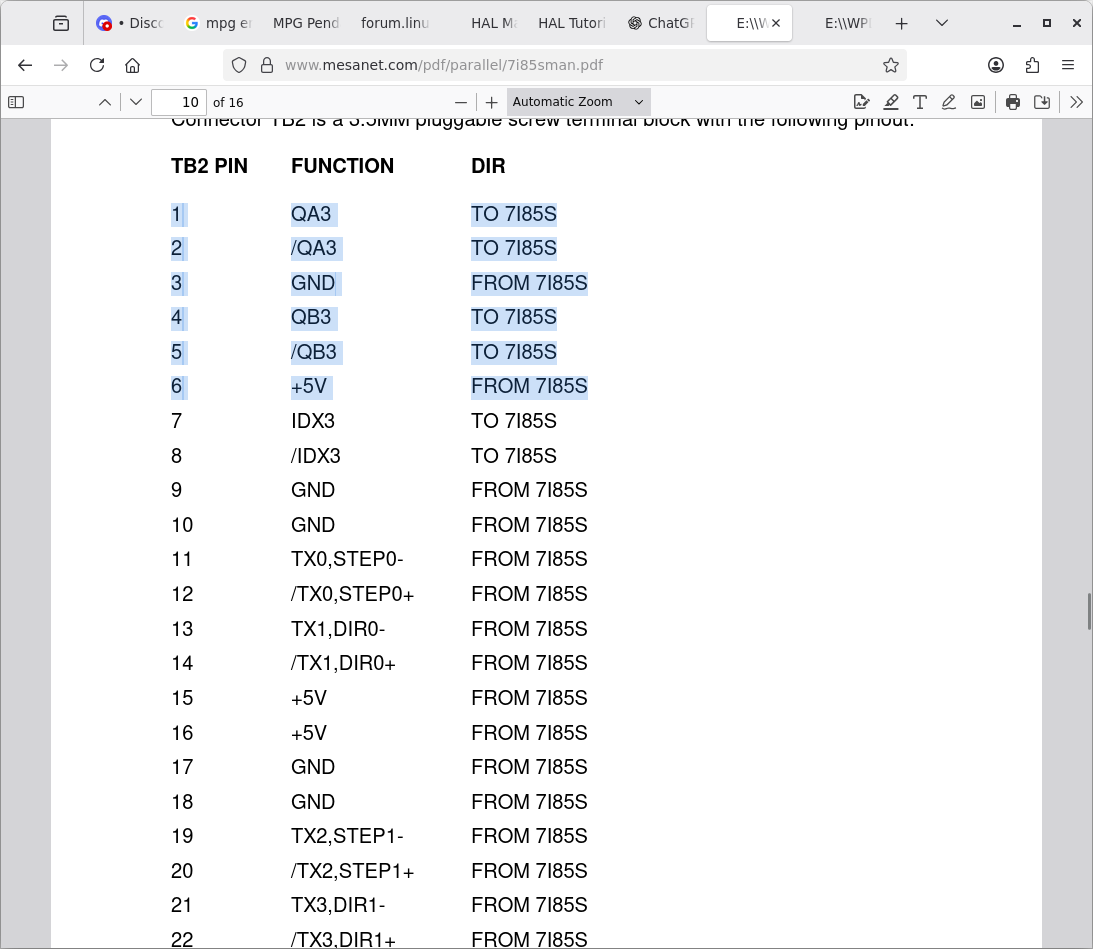Toggle the freehand draw tool
The height and width of the screenshot is (949, 1093).
(948, 102)
